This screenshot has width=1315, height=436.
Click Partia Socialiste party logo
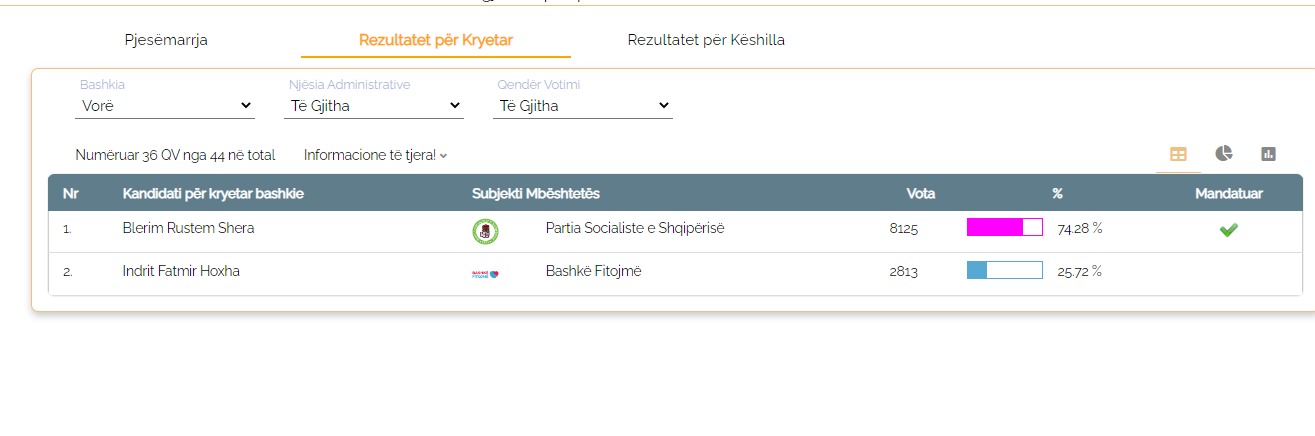485,231
